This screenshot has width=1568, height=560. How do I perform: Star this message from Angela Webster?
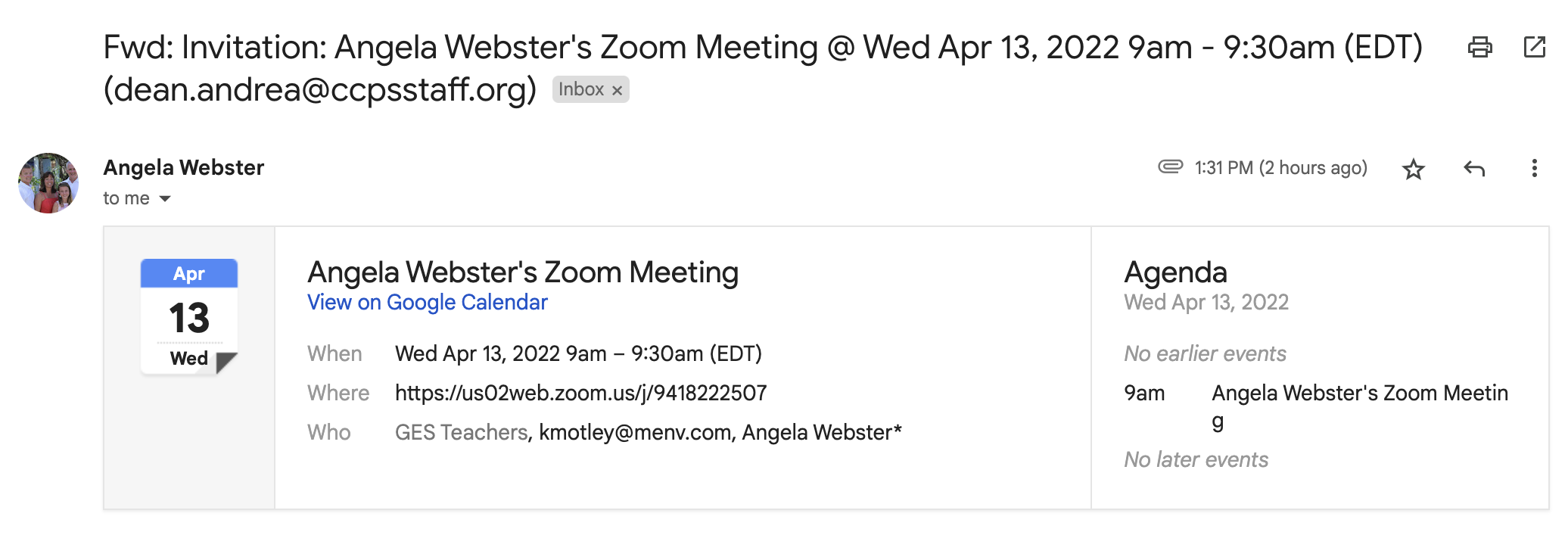(1413, 169)
